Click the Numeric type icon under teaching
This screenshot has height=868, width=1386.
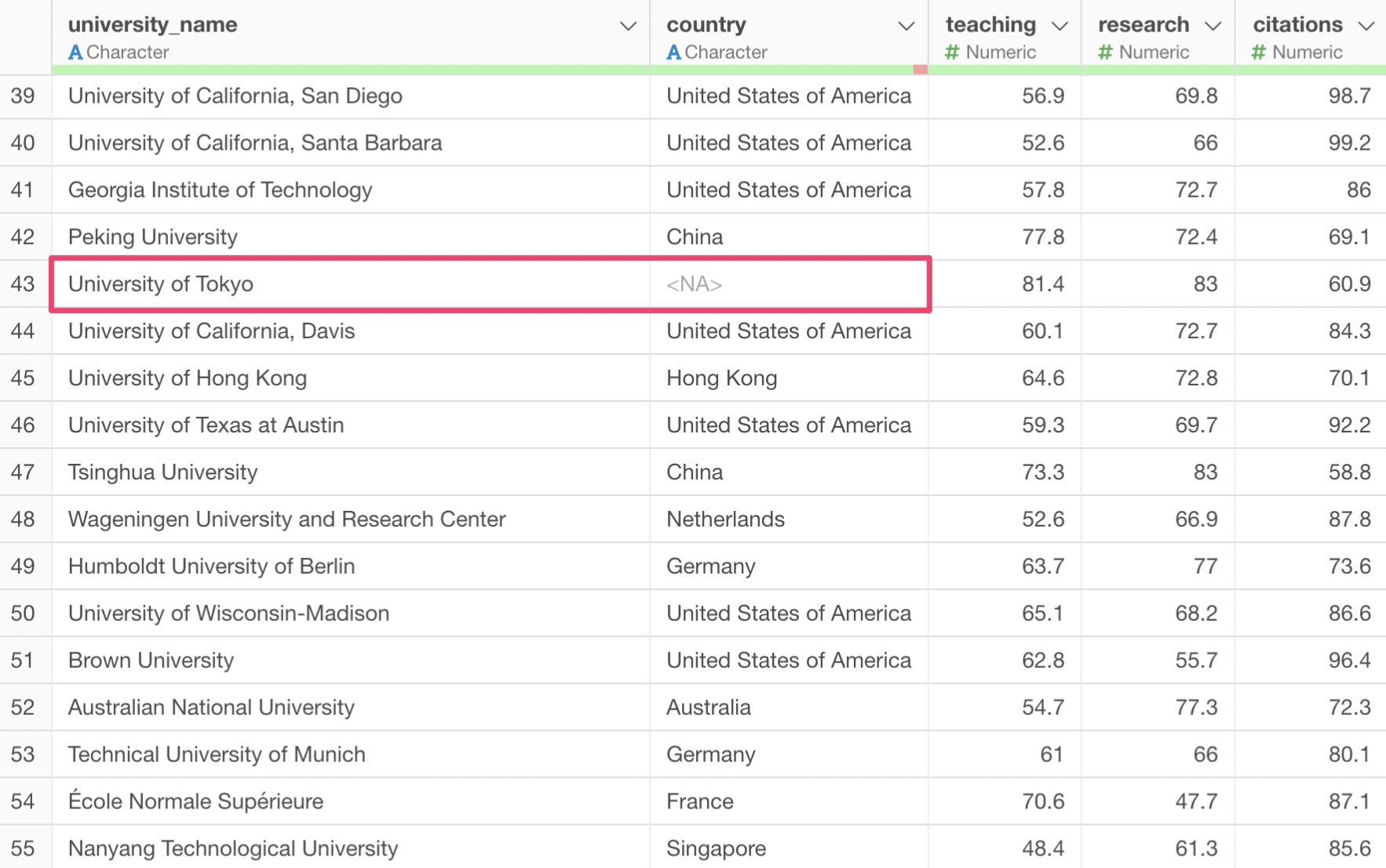952,53
